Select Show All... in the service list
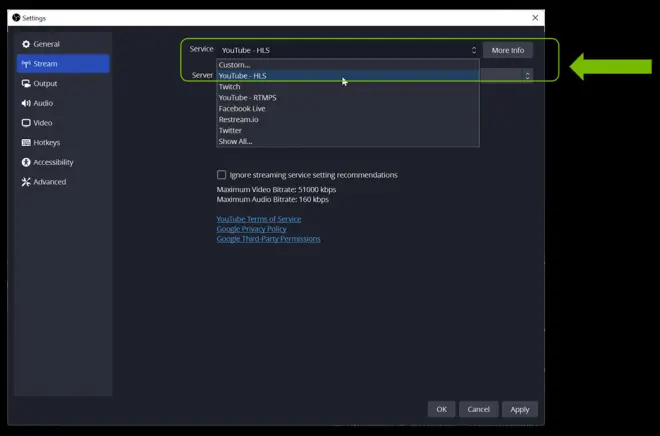 click(x=348, y=141)
